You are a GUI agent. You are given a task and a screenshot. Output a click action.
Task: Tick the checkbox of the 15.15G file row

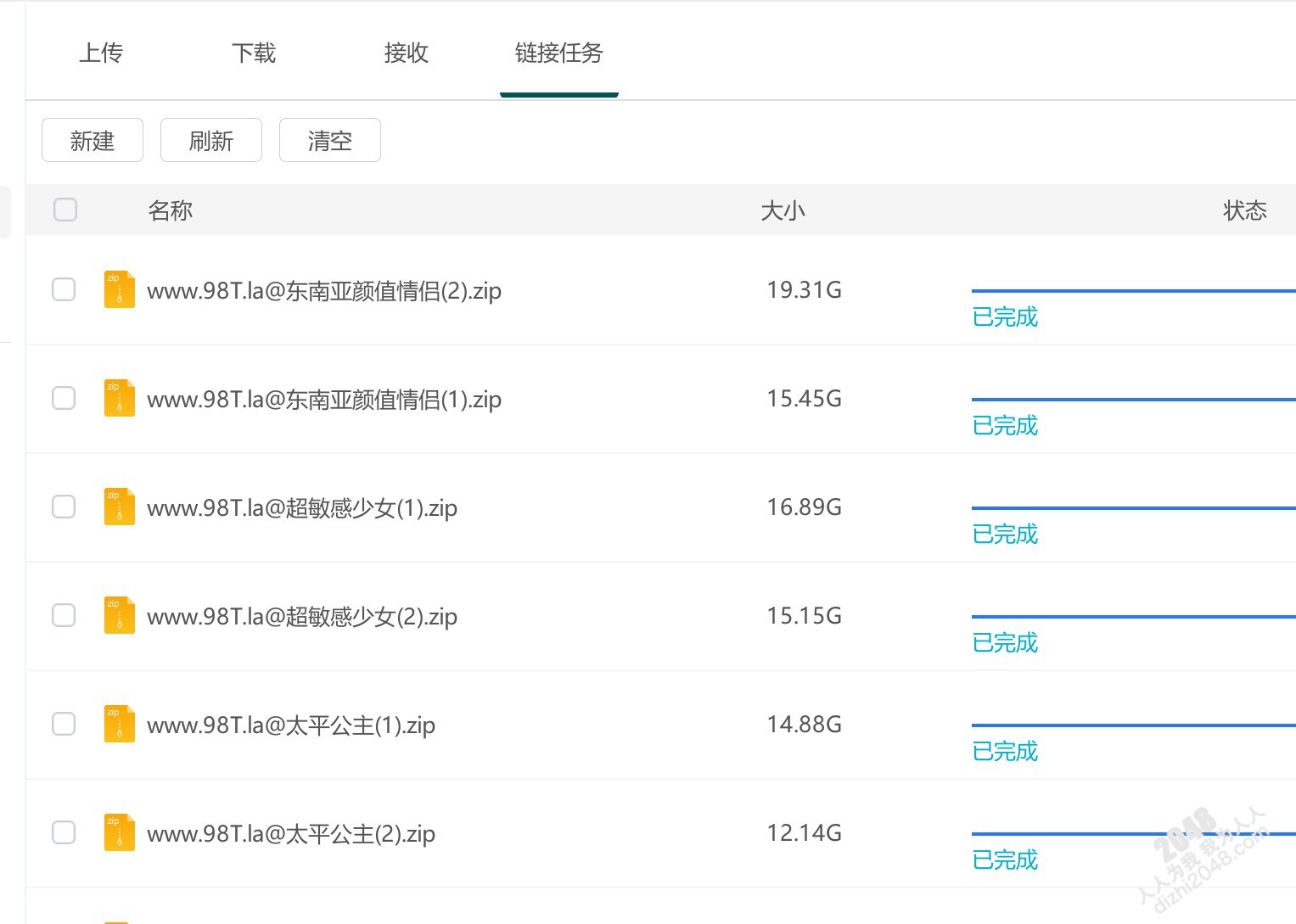tap(64, 615)
